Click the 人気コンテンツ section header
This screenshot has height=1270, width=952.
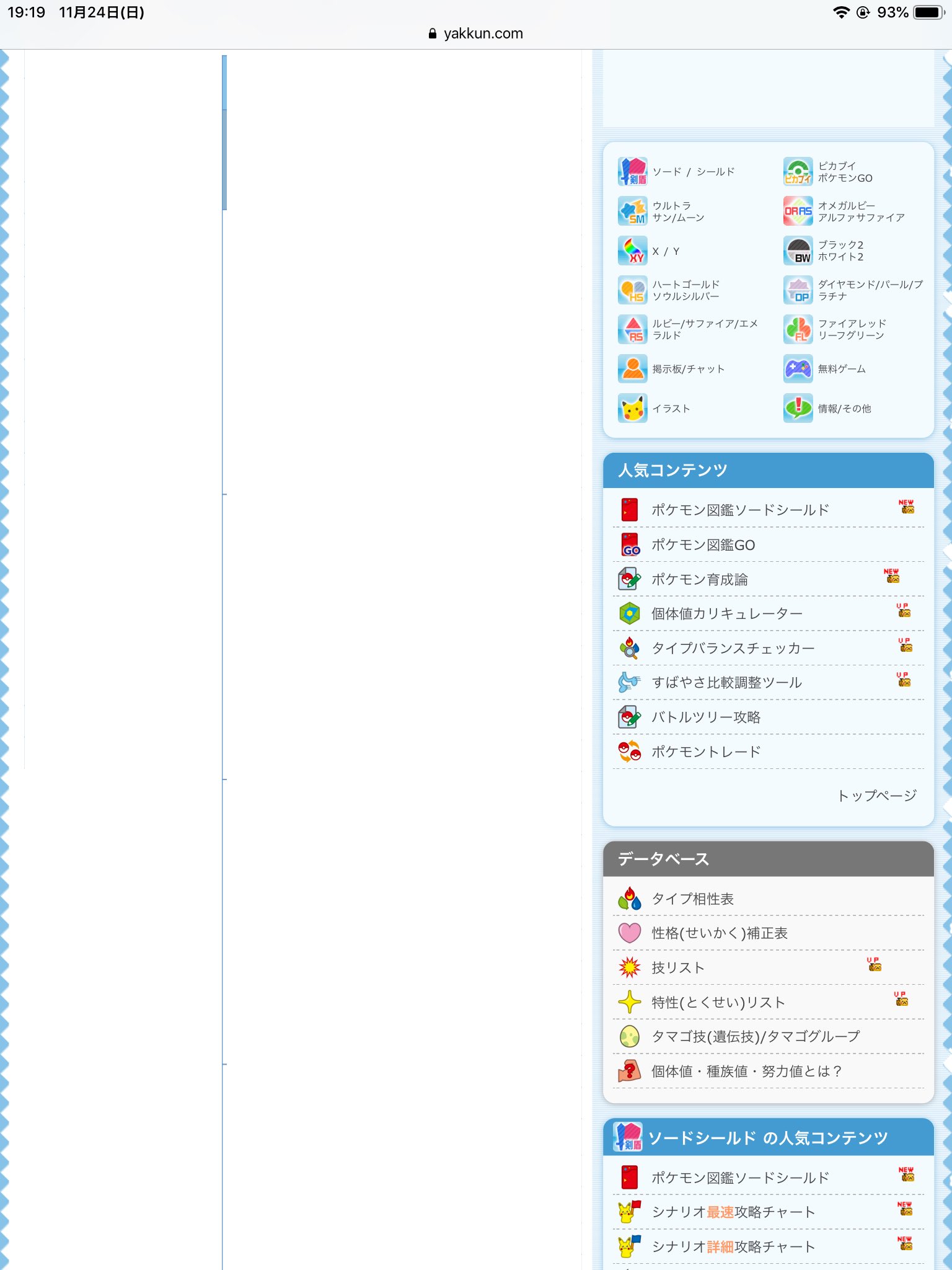click(x=769, y=470)
